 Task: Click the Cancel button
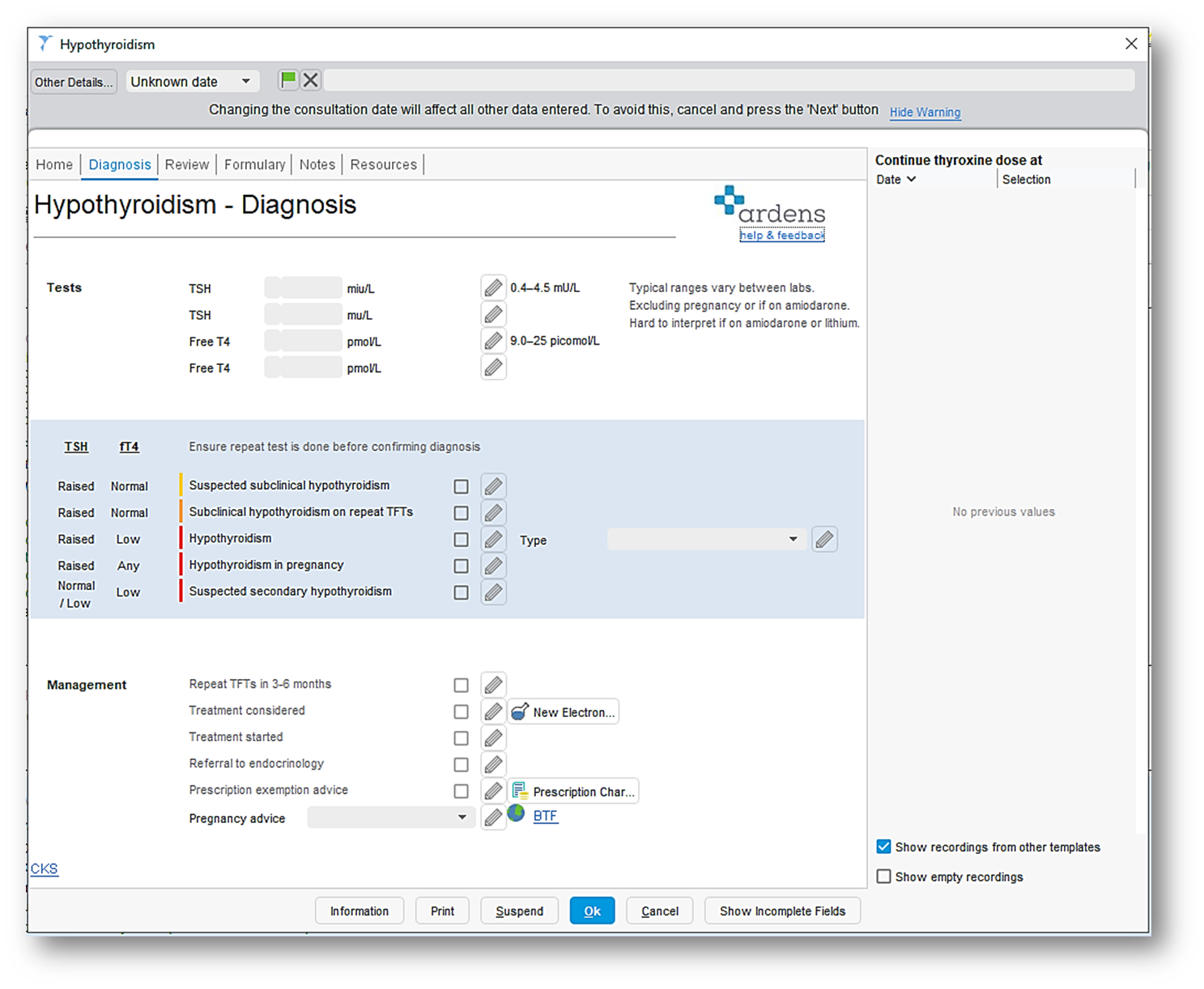pos(660,910)
